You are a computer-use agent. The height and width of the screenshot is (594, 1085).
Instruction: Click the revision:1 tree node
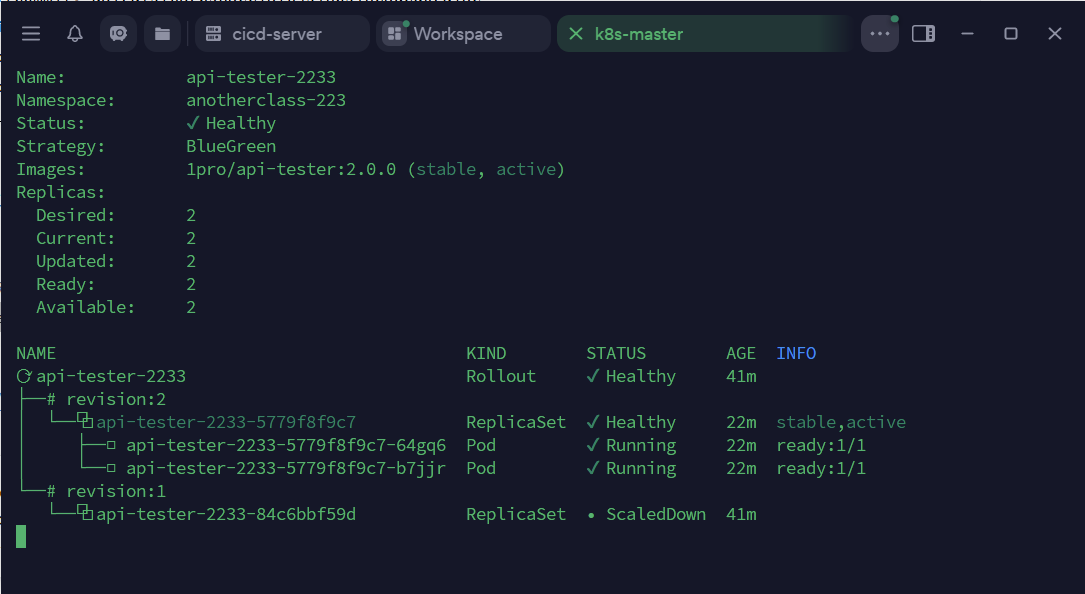pos(116,492)
